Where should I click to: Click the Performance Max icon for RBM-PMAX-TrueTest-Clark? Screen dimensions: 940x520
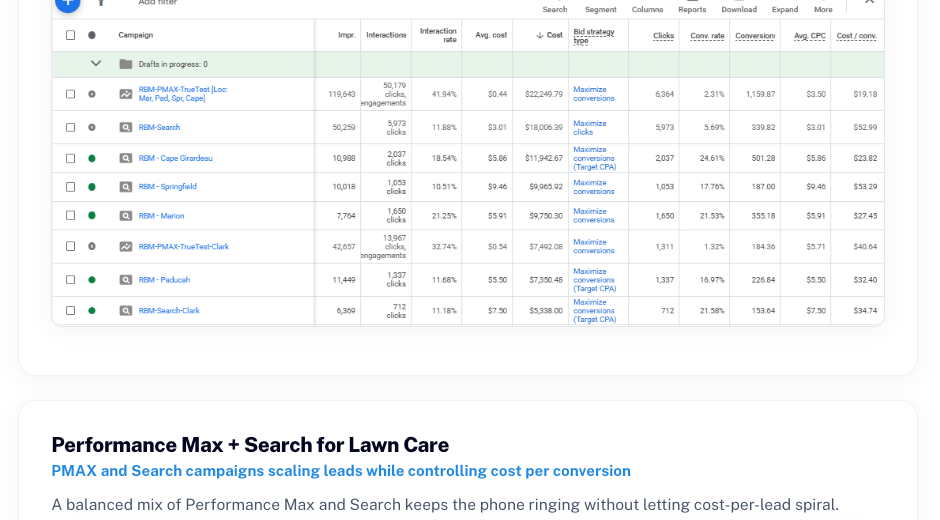pyautogui.click(x=125, y=247)
